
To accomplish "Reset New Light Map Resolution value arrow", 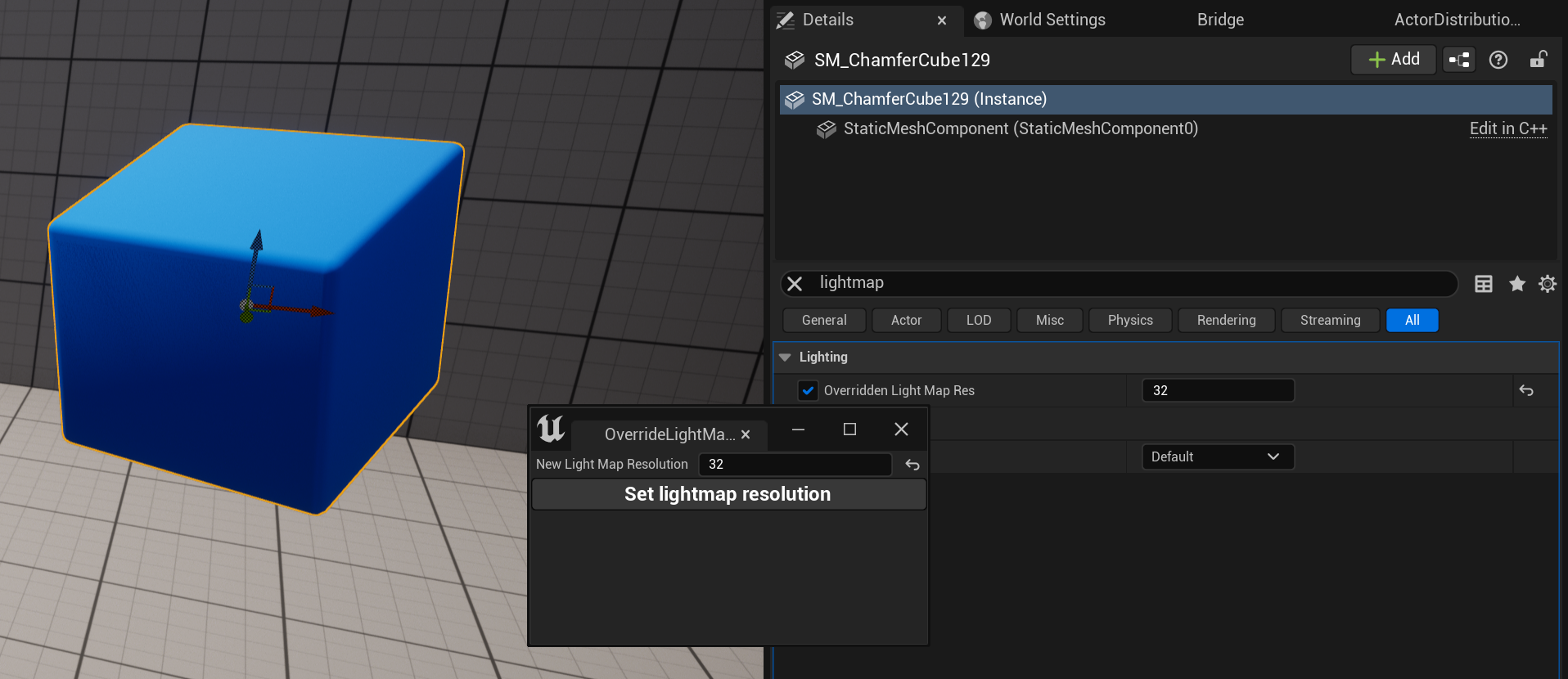I will 912,465.
